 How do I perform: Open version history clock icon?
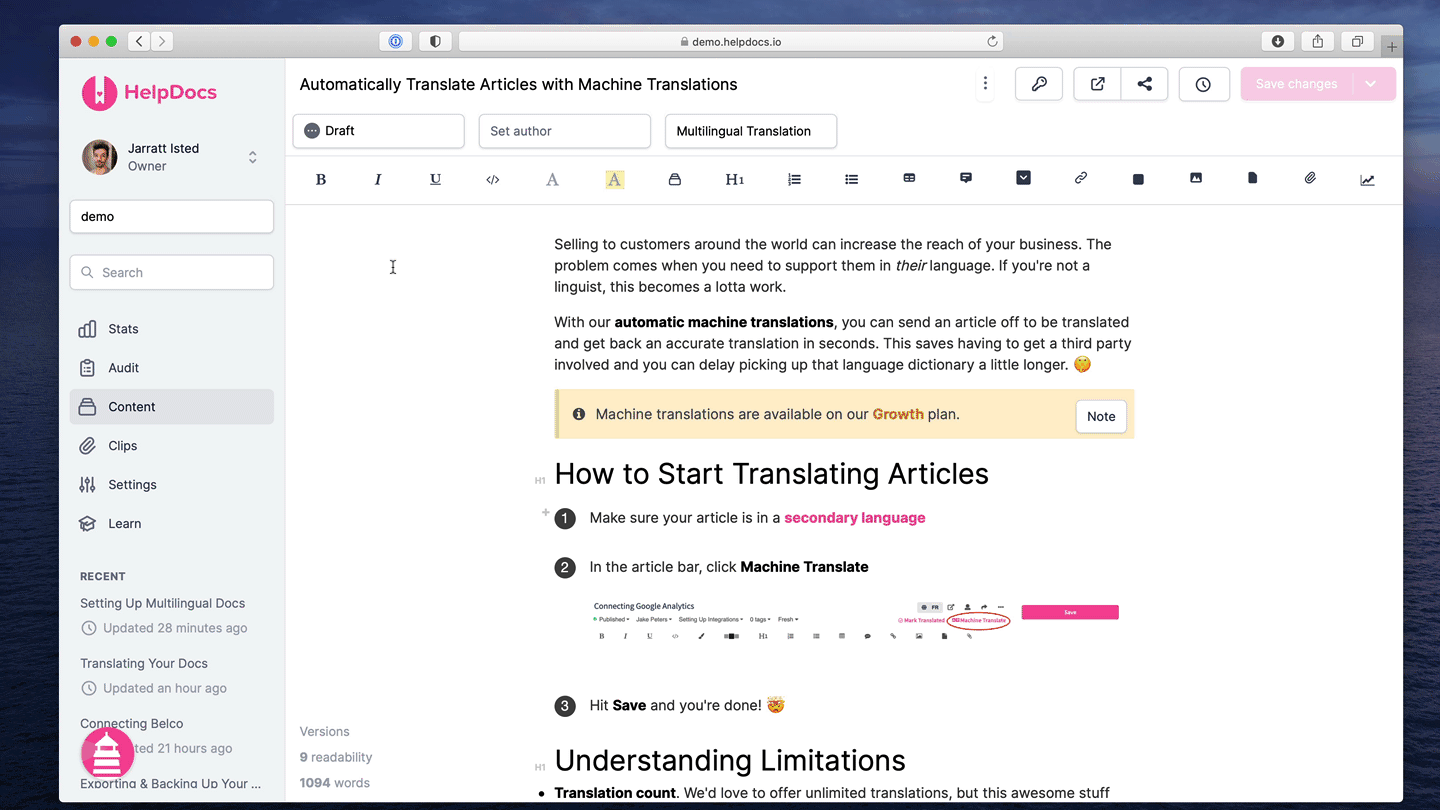[1203, 84]
